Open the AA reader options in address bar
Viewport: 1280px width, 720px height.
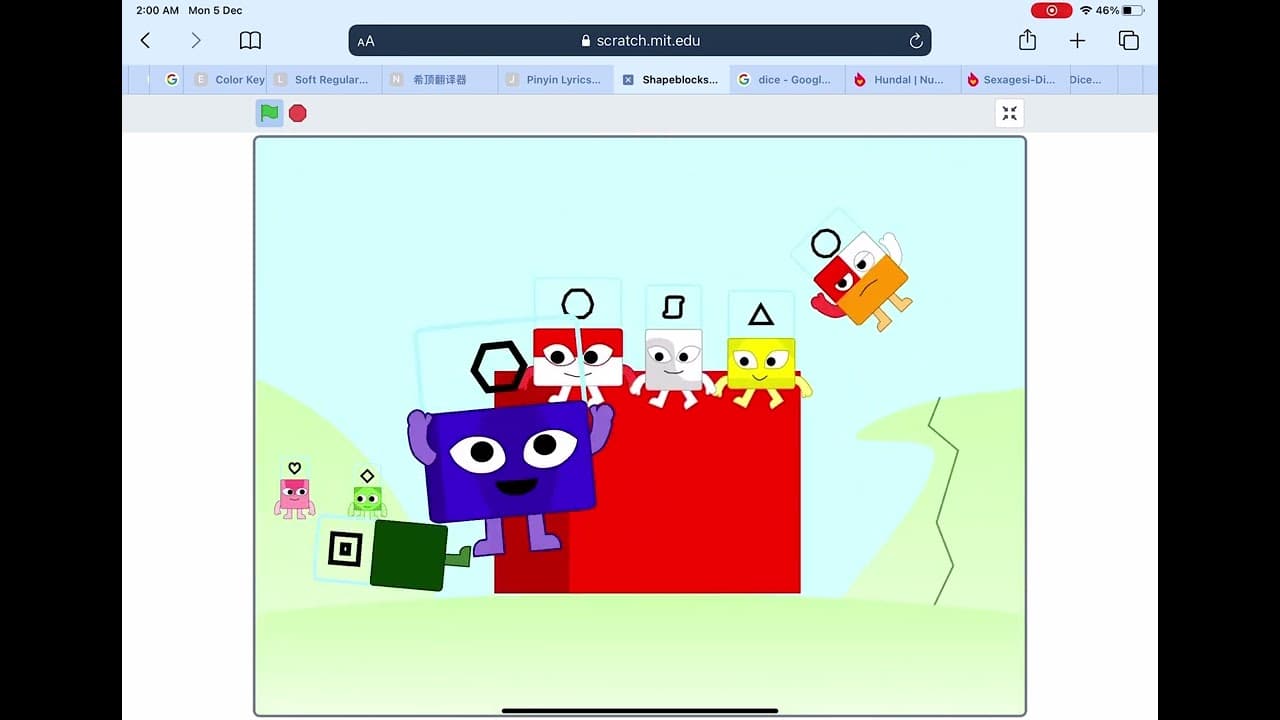tap(366, 41)
